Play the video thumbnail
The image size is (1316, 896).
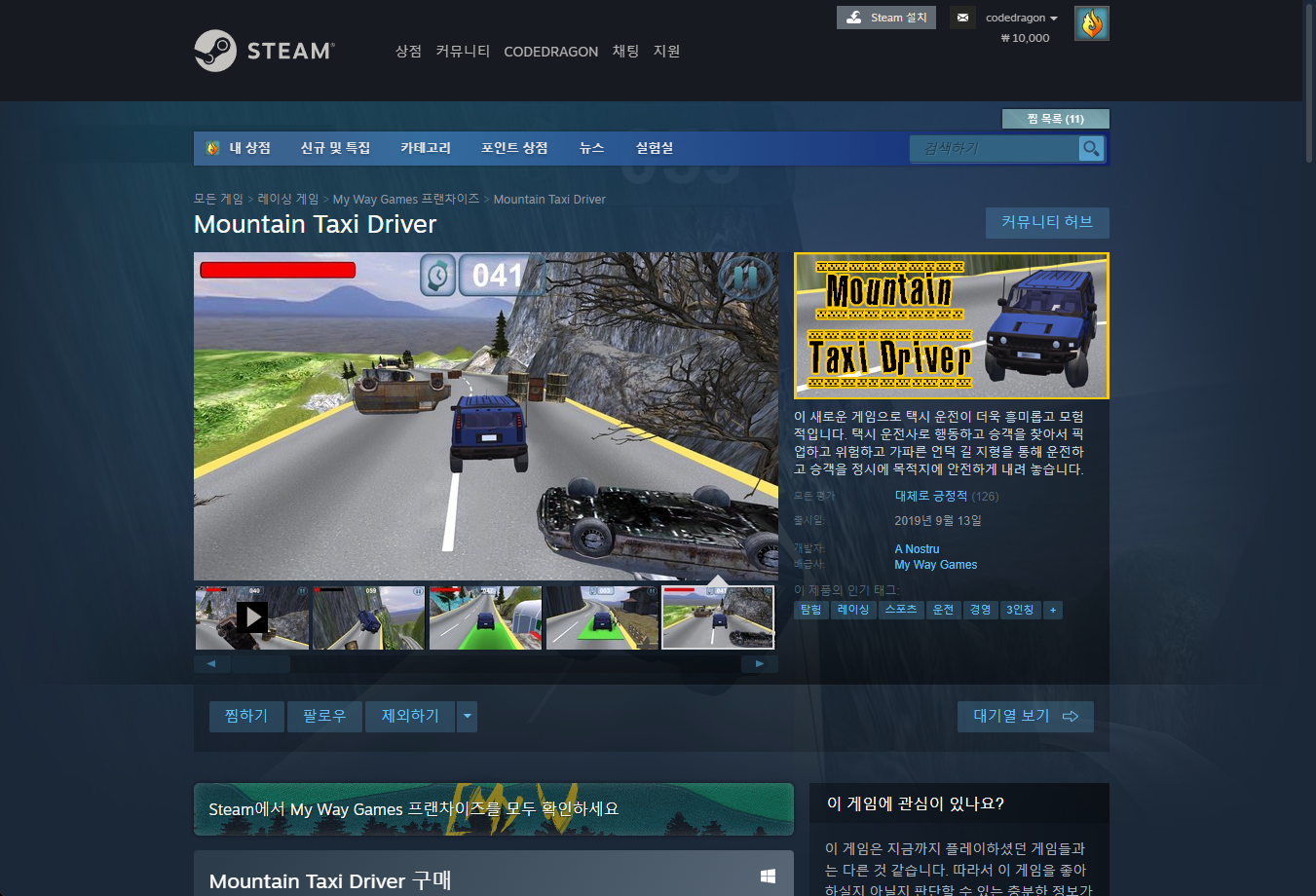click(x=252, y=617)
